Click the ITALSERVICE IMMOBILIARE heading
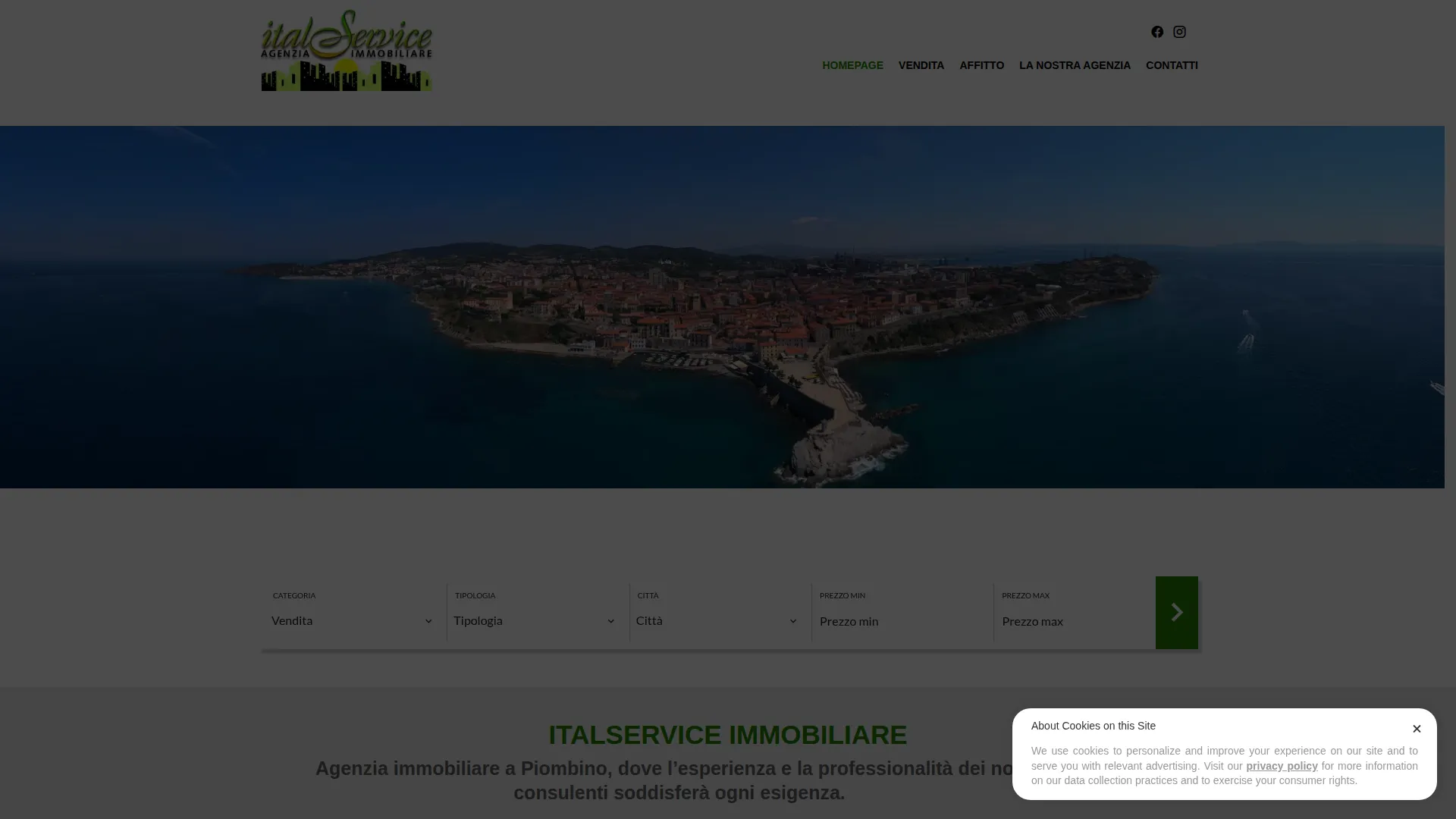Viewport: 1456px width, 819px height. point(728,735)
